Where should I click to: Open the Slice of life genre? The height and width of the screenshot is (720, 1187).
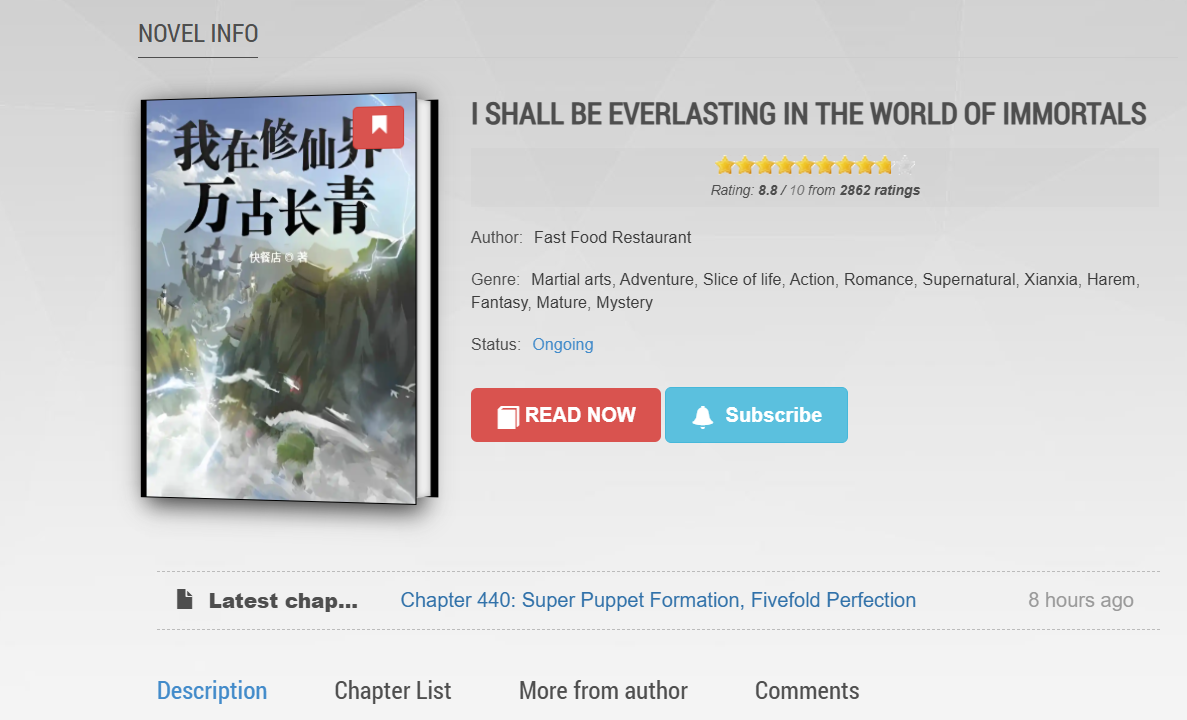click(x=742, y=279)
